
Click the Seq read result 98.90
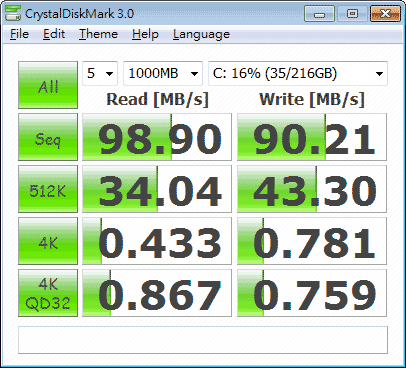157,137
